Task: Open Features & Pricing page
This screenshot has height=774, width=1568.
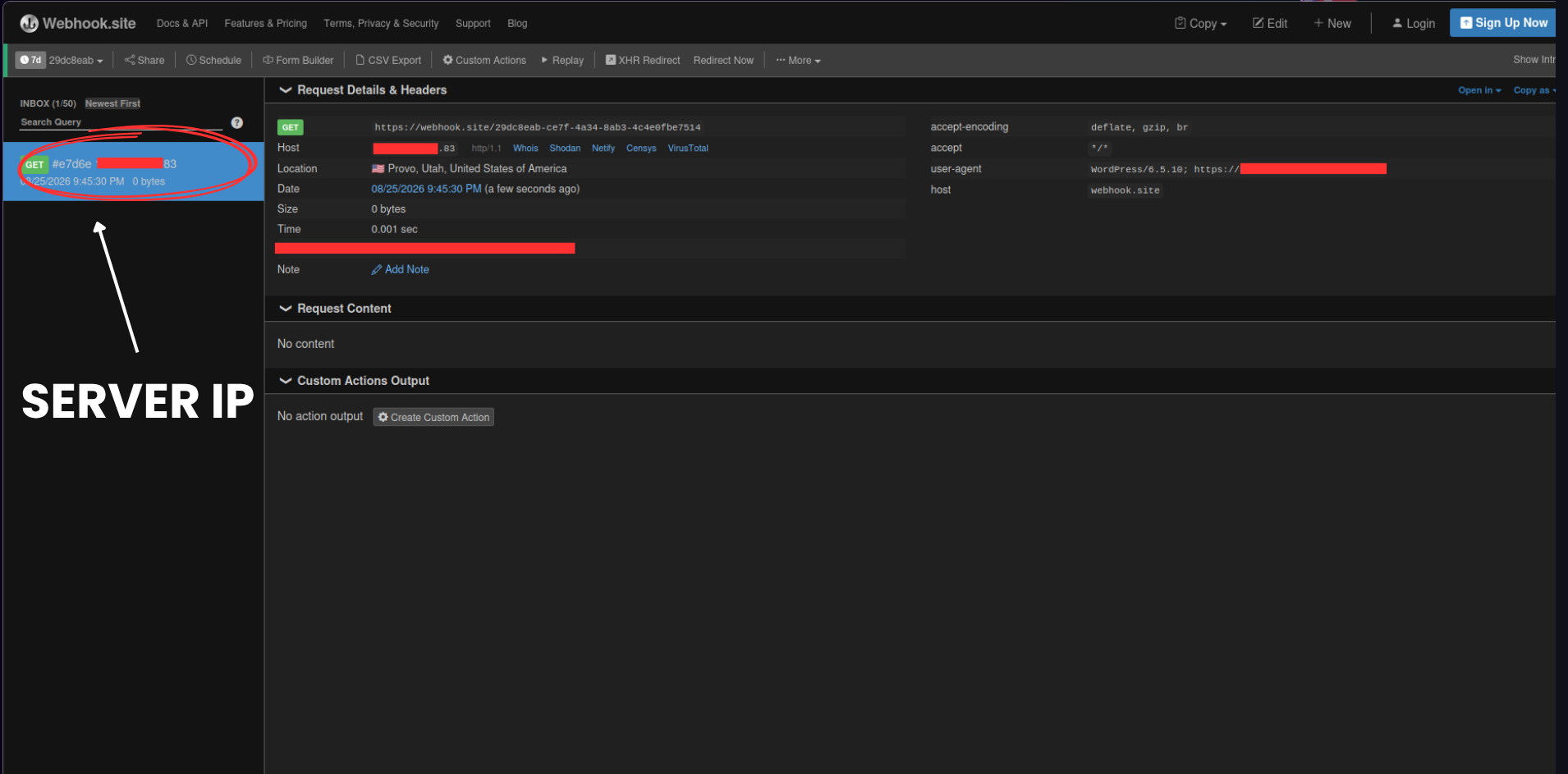Action: 266,23
